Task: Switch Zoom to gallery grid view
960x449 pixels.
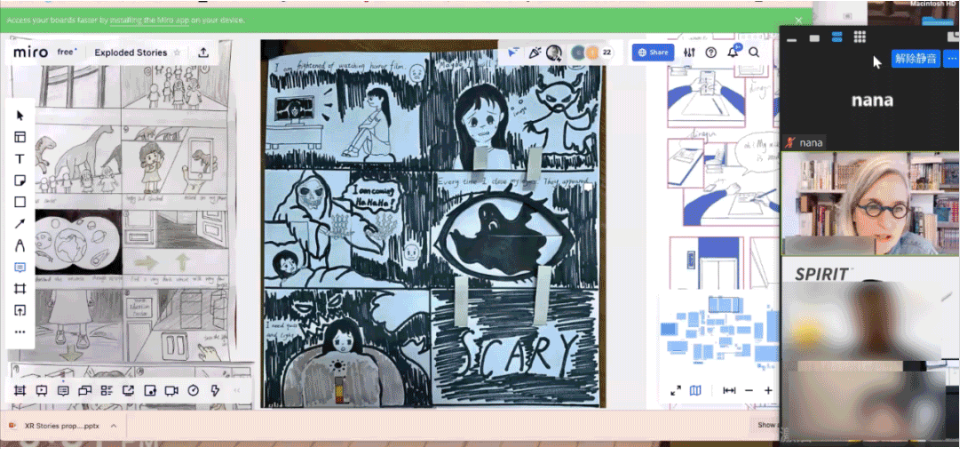Action: [x=860, y=38]
